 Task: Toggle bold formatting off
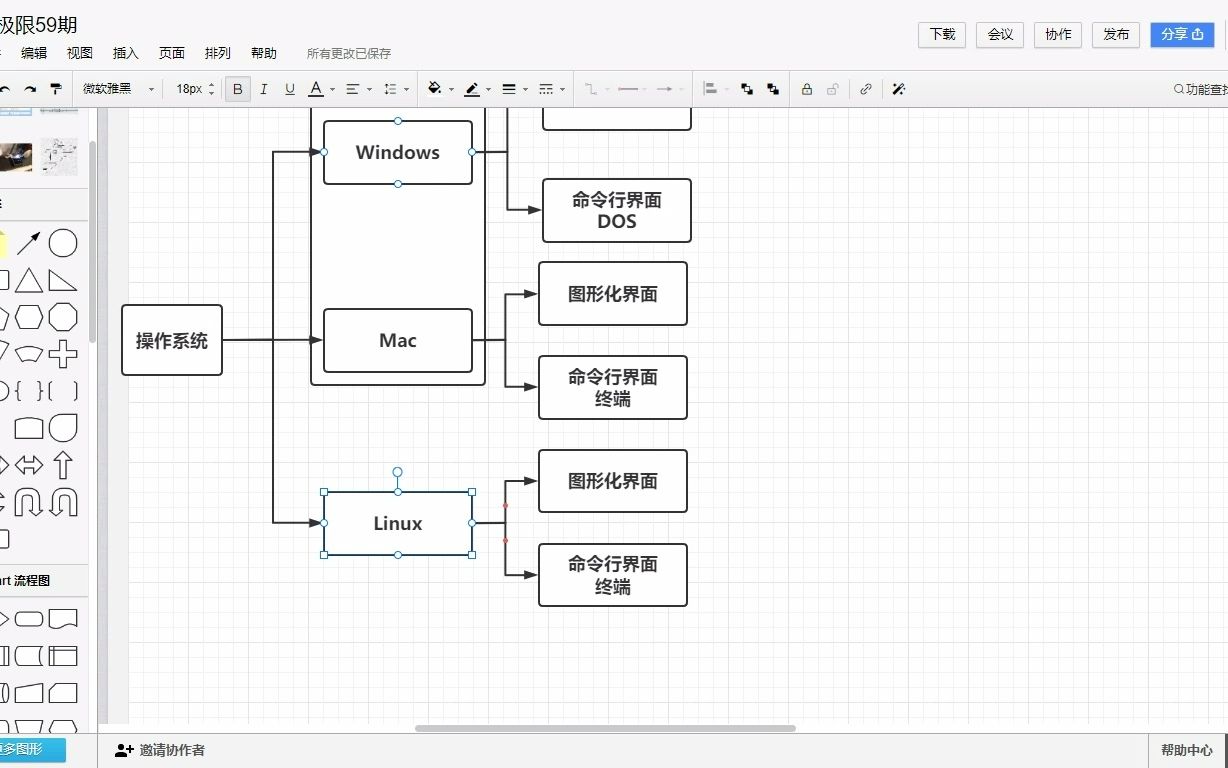pos(237,89)
